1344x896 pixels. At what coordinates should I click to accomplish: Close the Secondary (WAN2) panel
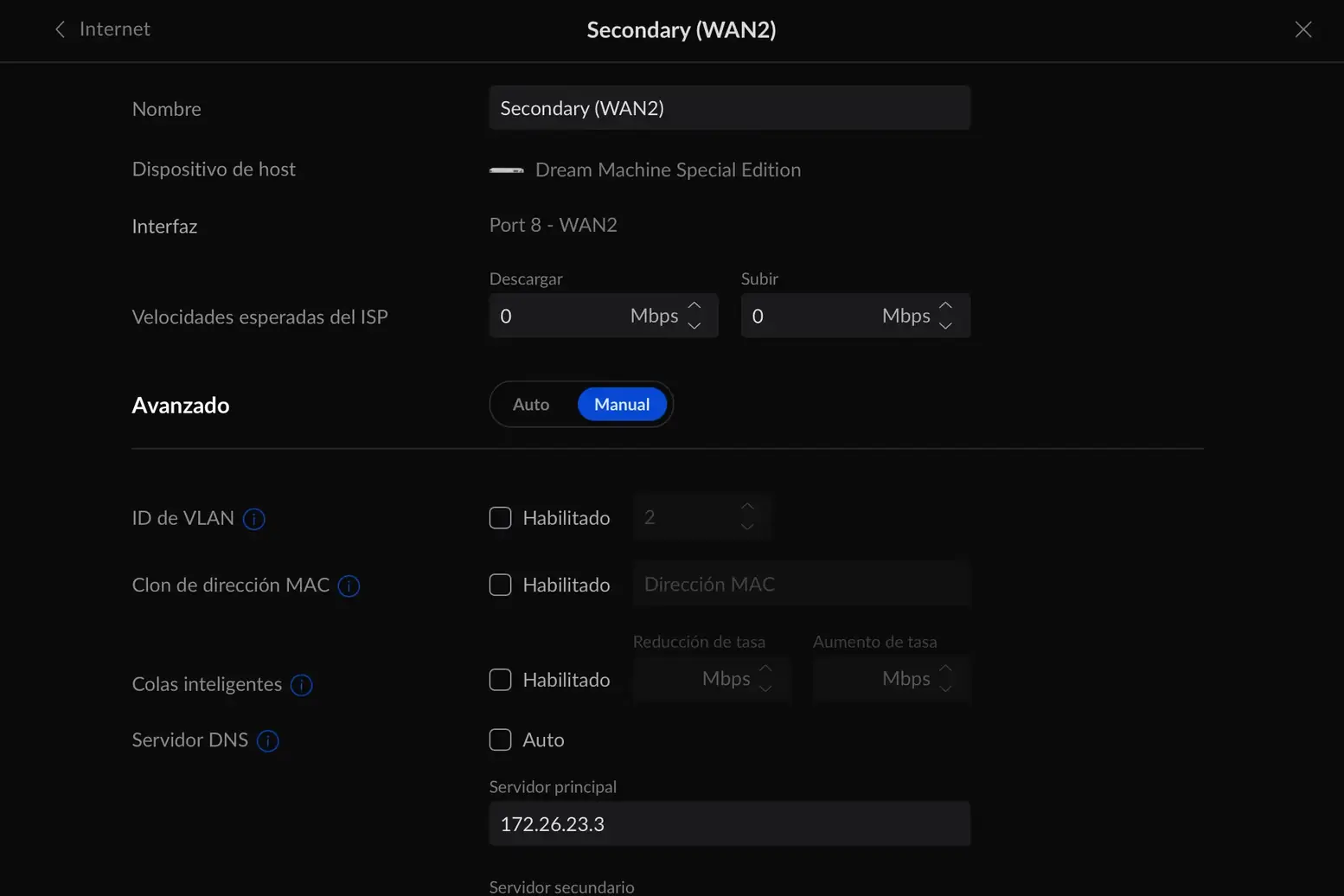point(1303,29)
